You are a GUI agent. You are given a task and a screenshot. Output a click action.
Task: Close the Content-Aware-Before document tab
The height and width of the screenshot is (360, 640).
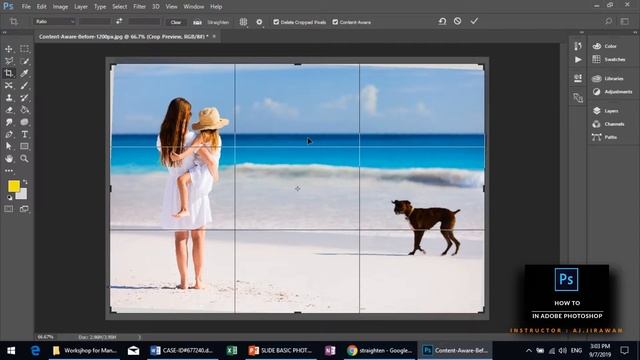tap(214, 36)
